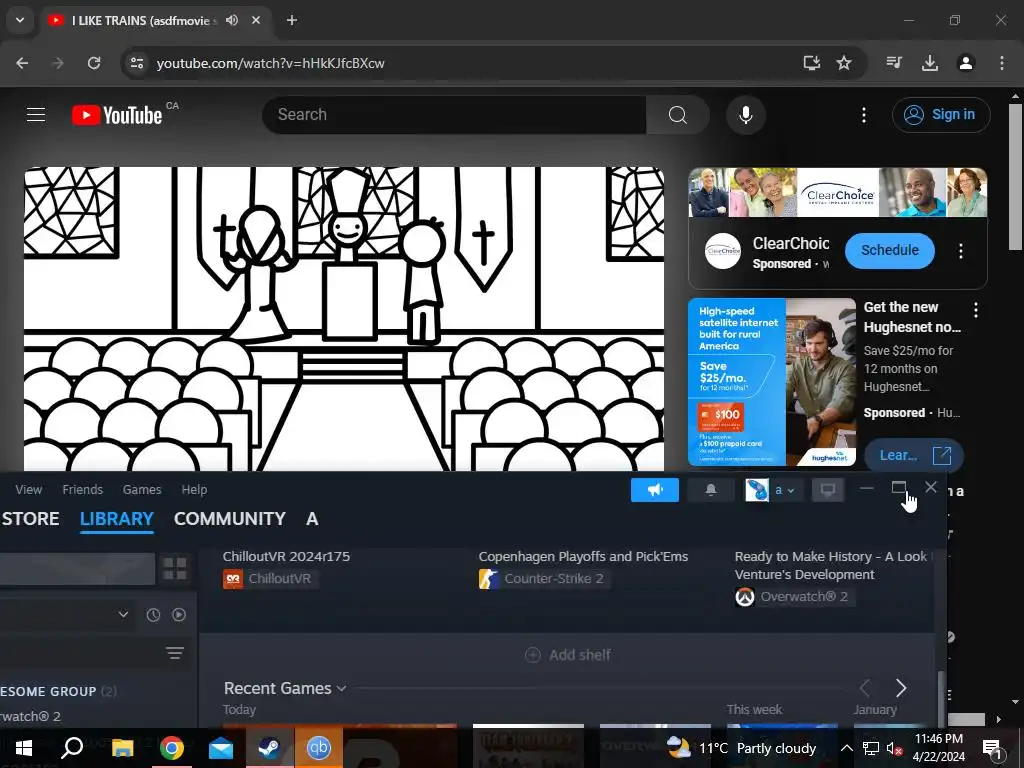1024x768 pixels.
Task: Click the Overwatch 2 game tag in news
Action: pyautogui.click(x=793, y=597)
